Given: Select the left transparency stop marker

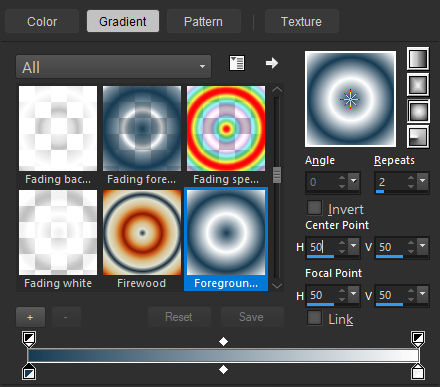Looking at the screenshot, I should (29, 339).
